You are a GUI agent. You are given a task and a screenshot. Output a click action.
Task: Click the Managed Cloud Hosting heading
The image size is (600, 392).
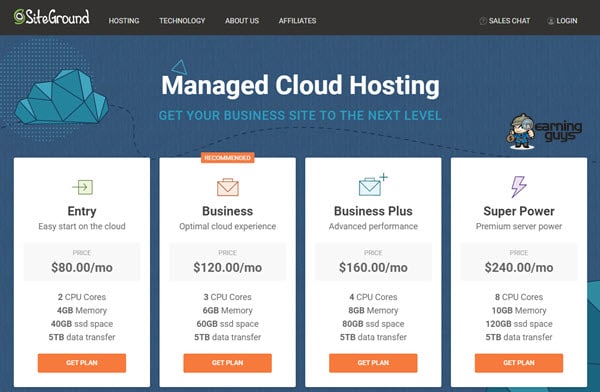pos(300,85)
